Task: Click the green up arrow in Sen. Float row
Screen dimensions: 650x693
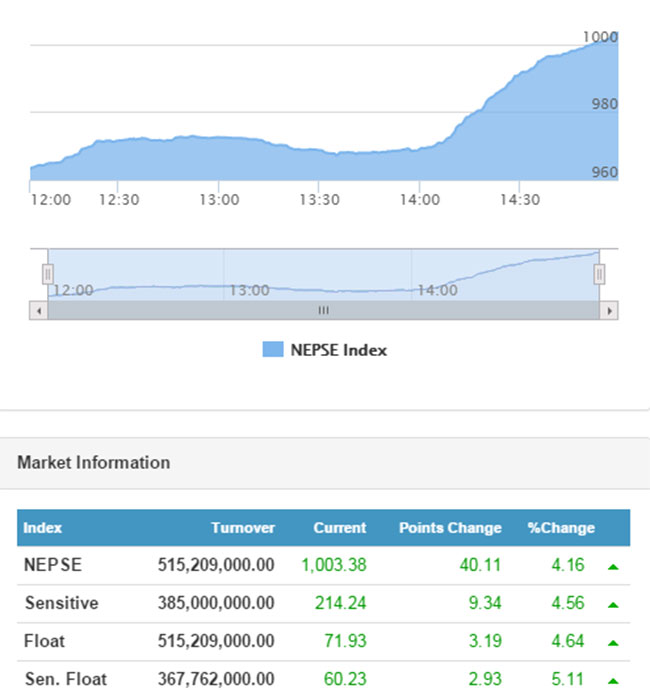Action: tap(613, 681)
